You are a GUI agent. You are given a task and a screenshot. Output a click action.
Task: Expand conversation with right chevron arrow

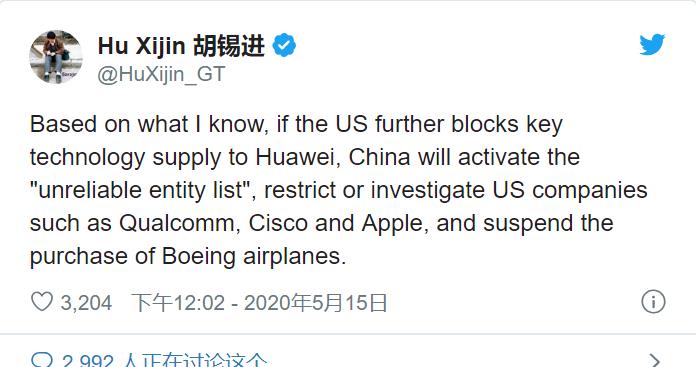[x=655, y=360]
